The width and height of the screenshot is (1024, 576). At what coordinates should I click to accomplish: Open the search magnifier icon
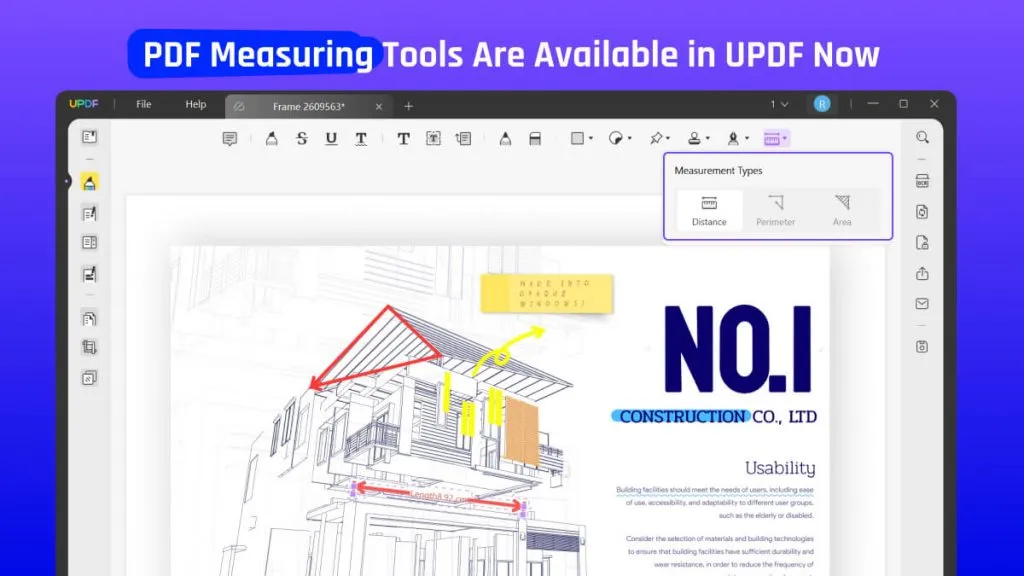tap(922, 137)
